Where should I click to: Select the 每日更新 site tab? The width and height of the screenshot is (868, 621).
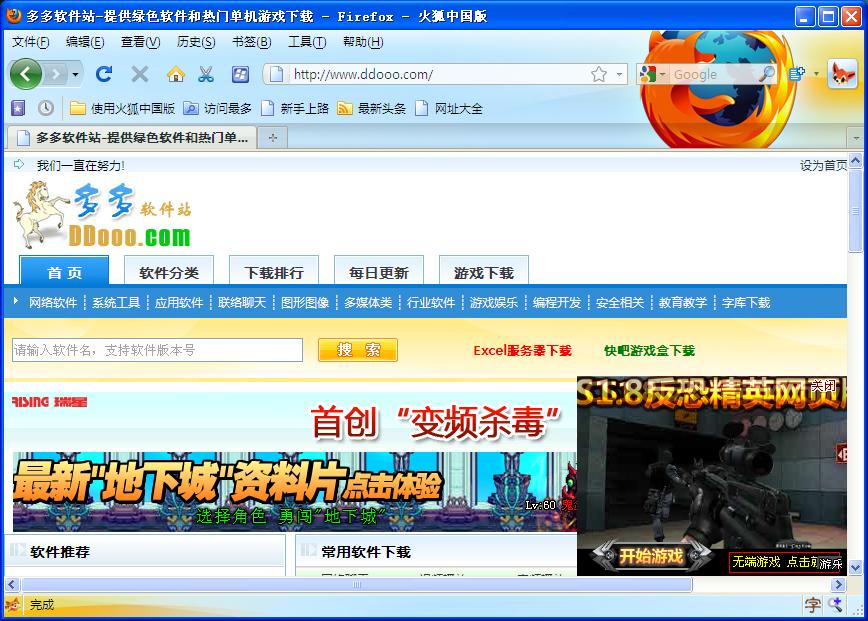[x=379, y=271]
